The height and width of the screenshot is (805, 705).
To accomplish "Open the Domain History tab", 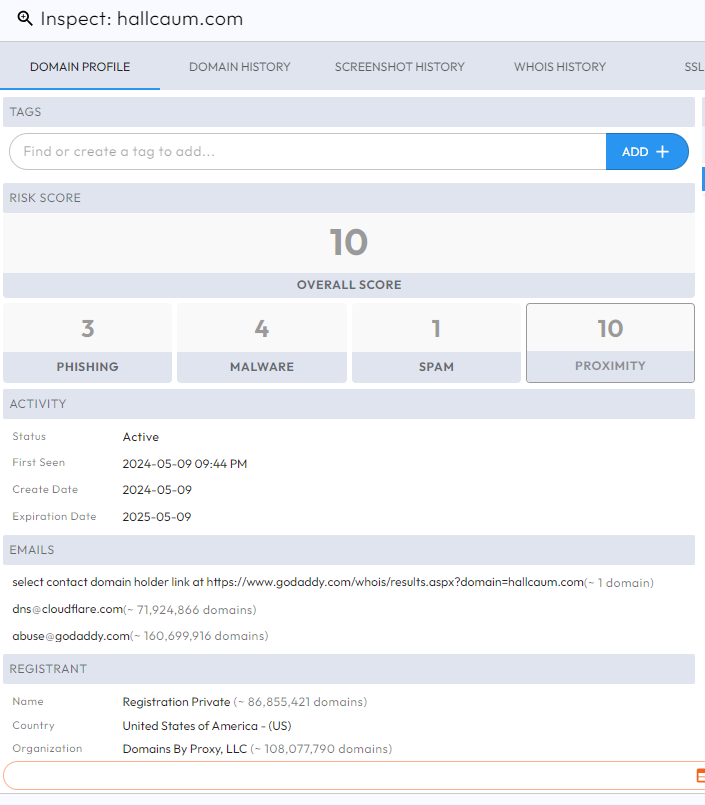I will [x=240, y=67].
